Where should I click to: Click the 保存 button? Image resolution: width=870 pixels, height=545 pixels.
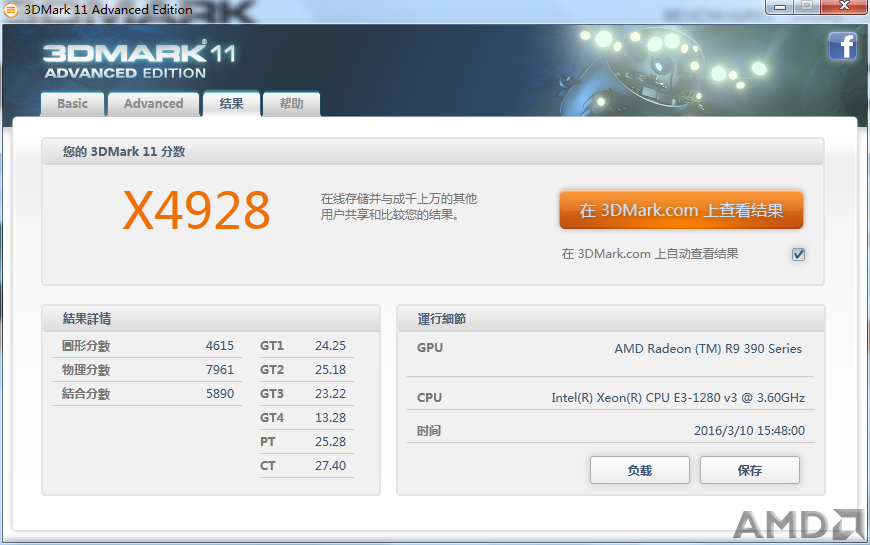[750, 471]
